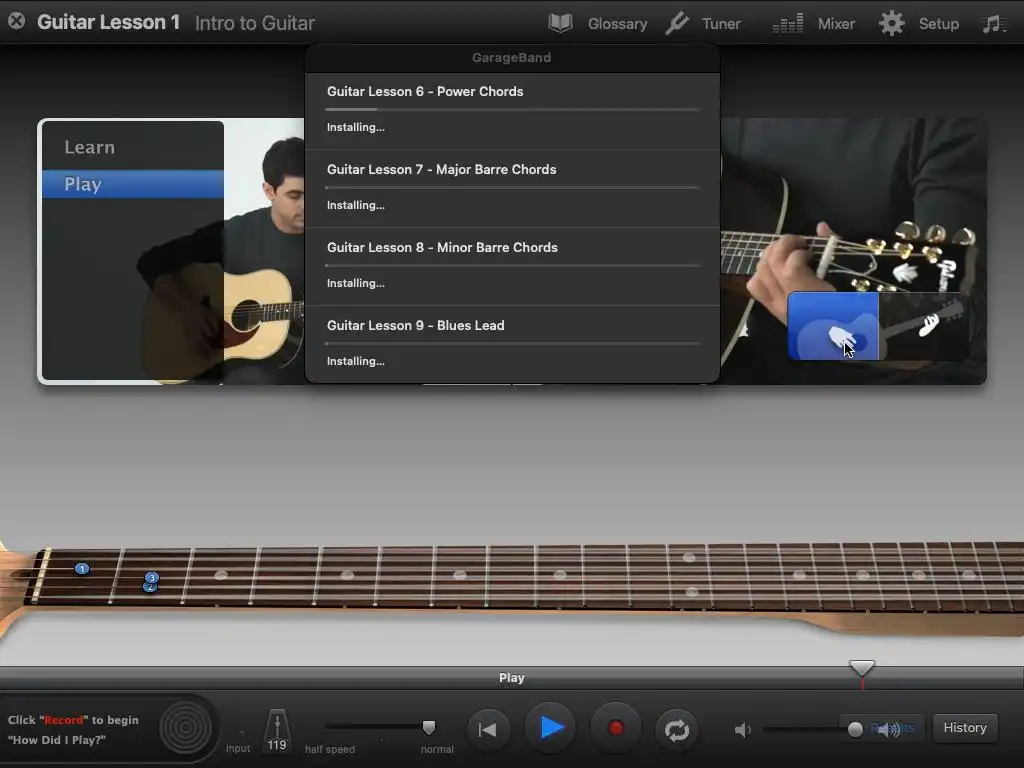
Task: Open the Setup gear icon
Action: tap(891, 24)
